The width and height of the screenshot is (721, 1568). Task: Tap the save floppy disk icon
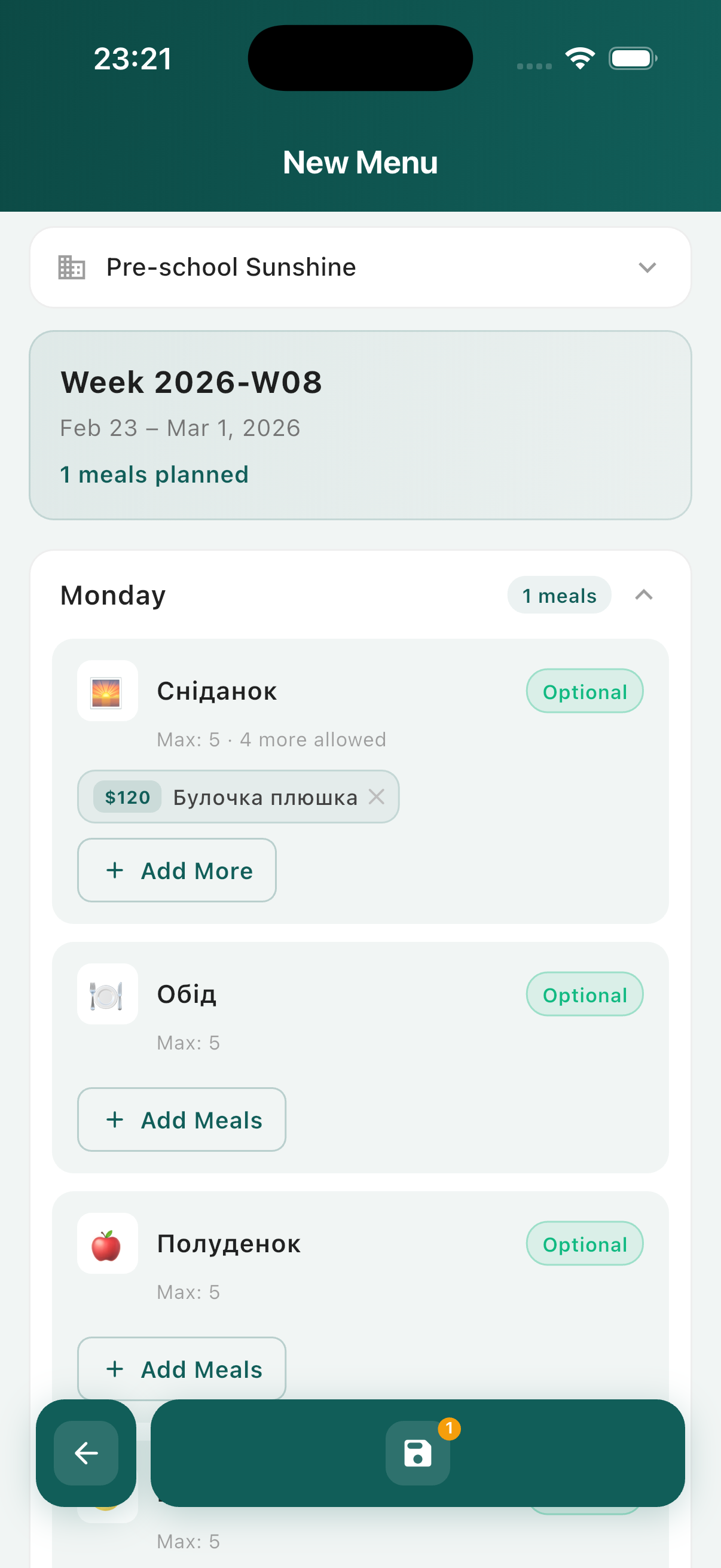[x=417, y=1453]
